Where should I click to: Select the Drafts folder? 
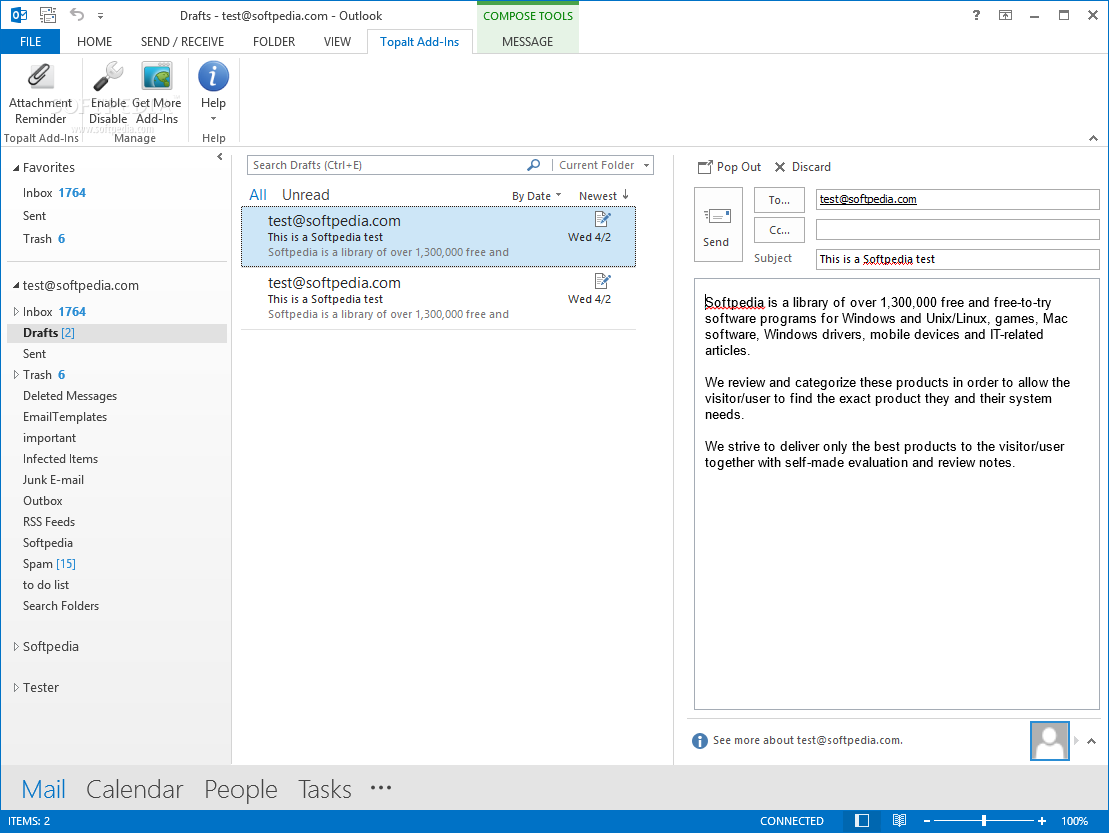tap(117, 333)
